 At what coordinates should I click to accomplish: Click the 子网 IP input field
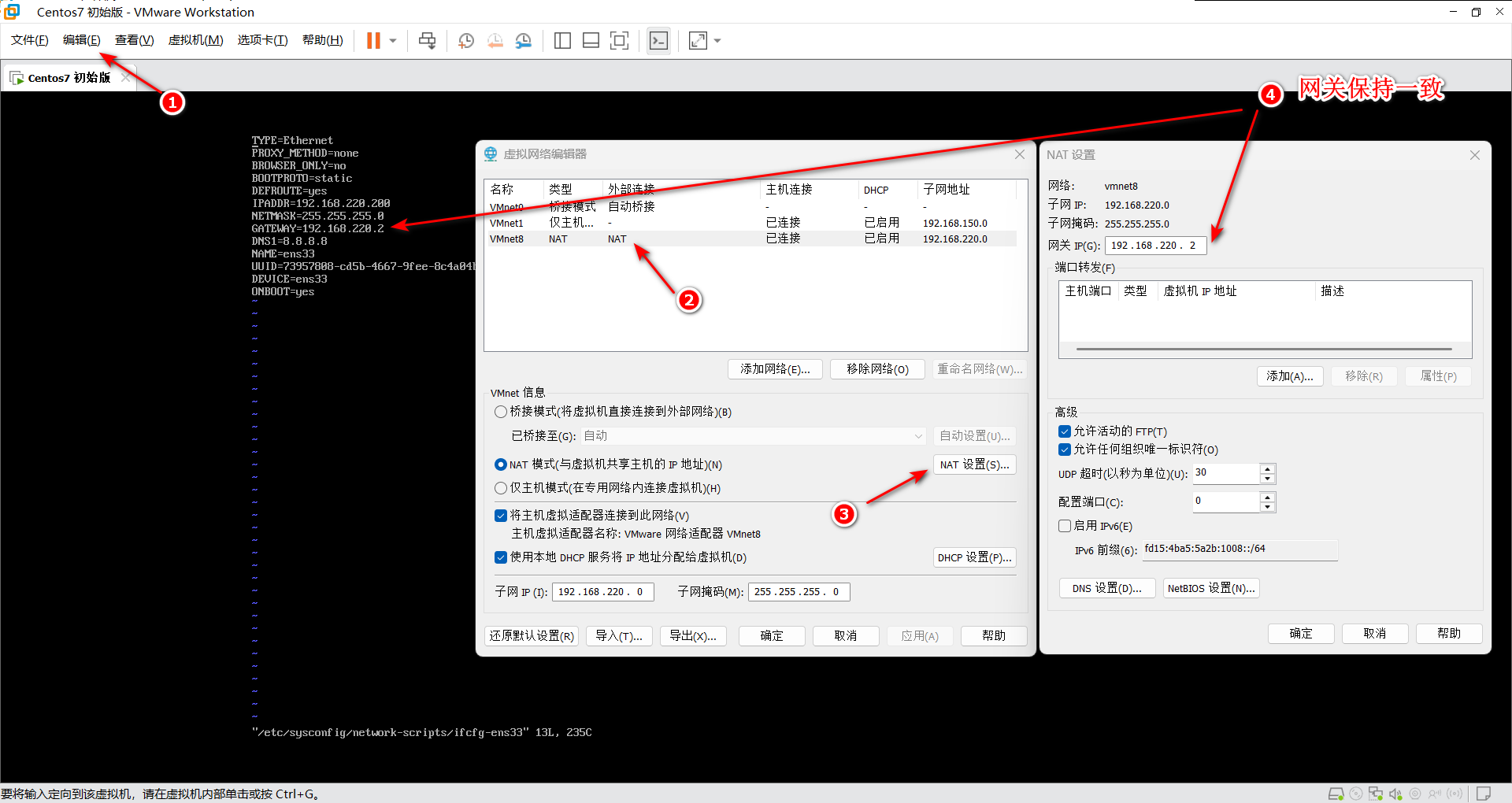tap(604, 592)
